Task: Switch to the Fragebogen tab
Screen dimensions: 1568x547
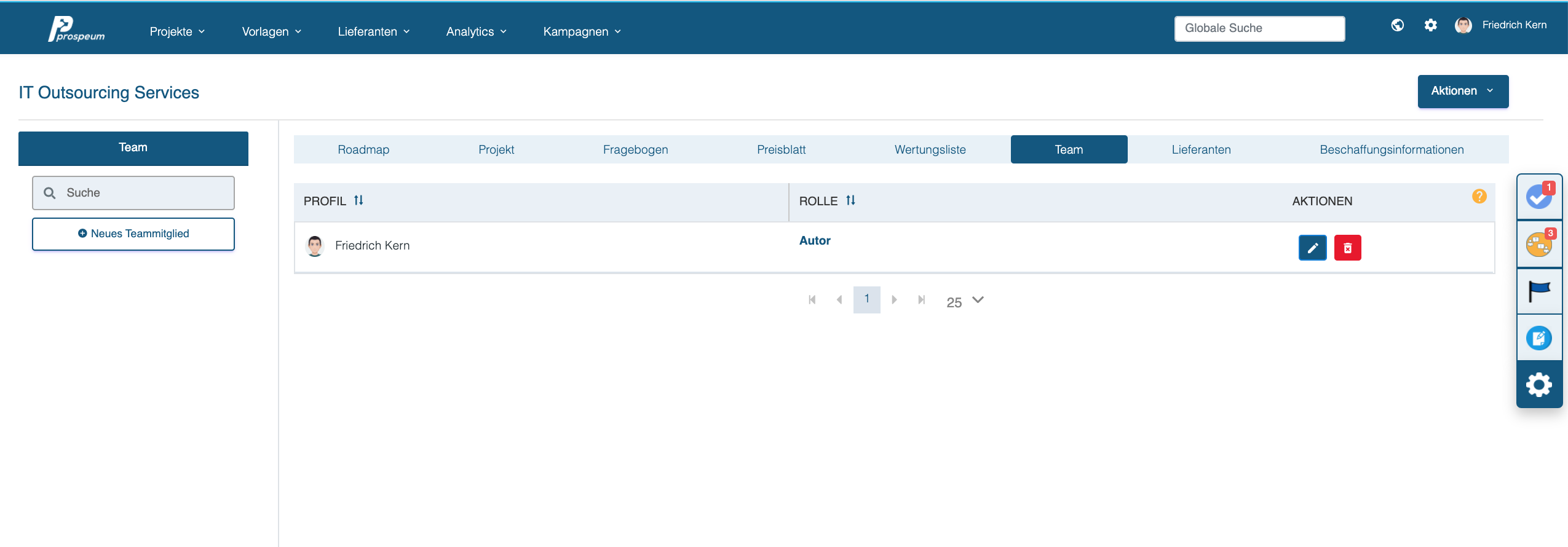Action: pos(635,149)
